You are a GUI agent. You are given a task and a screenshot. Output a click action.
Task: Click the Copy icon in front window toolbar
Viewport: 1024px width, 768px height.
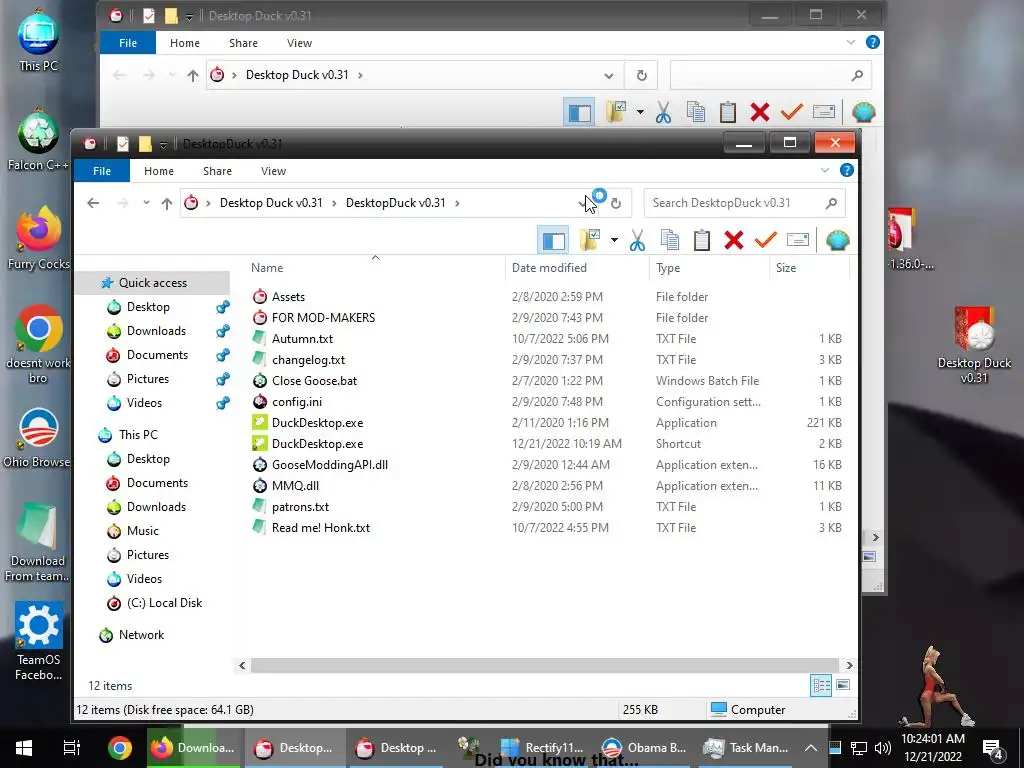pos(669,240)
